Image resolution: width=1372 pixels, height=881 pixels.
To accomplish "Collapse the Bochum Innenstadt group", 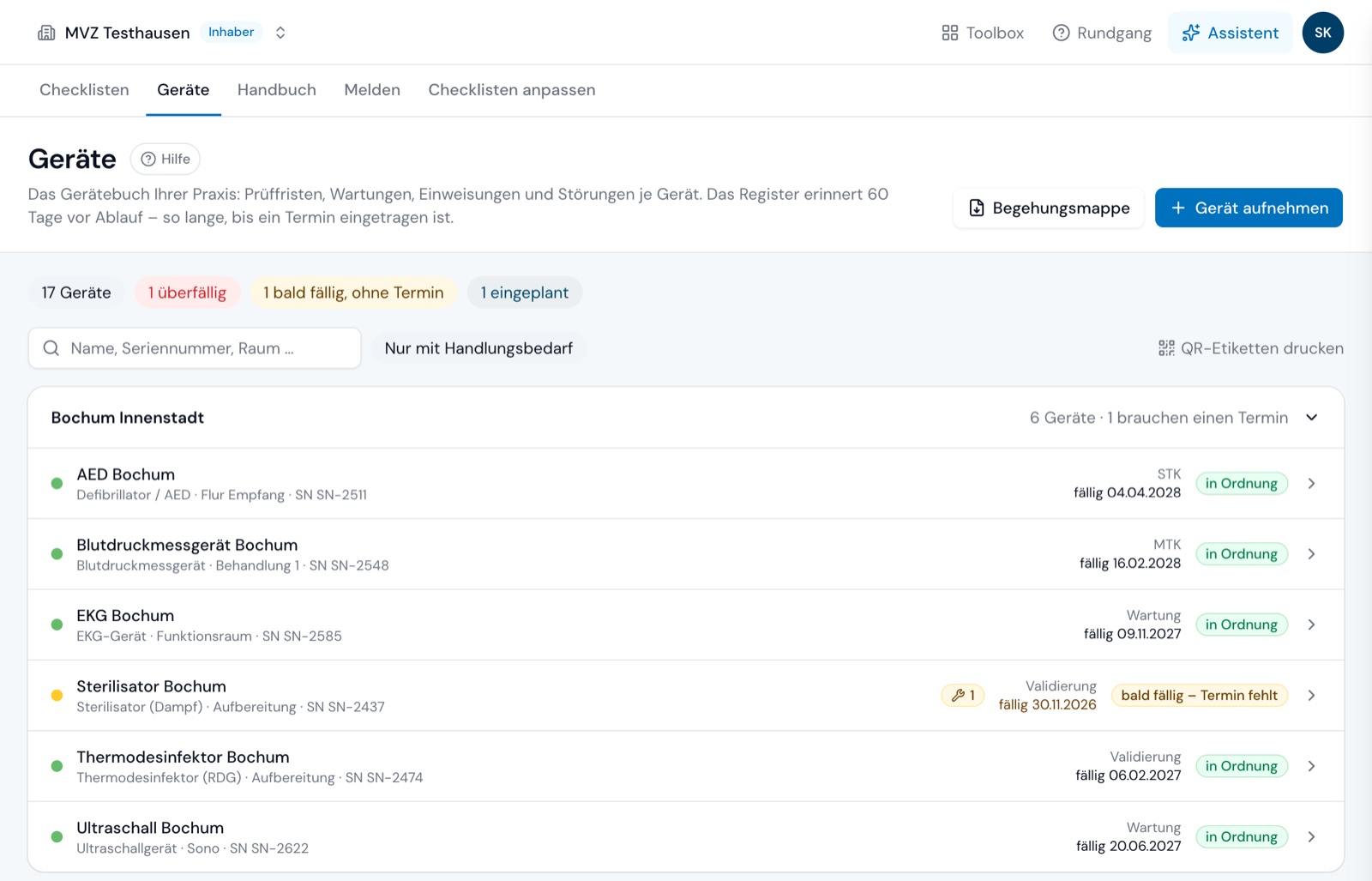I will tap(1312, 418).
